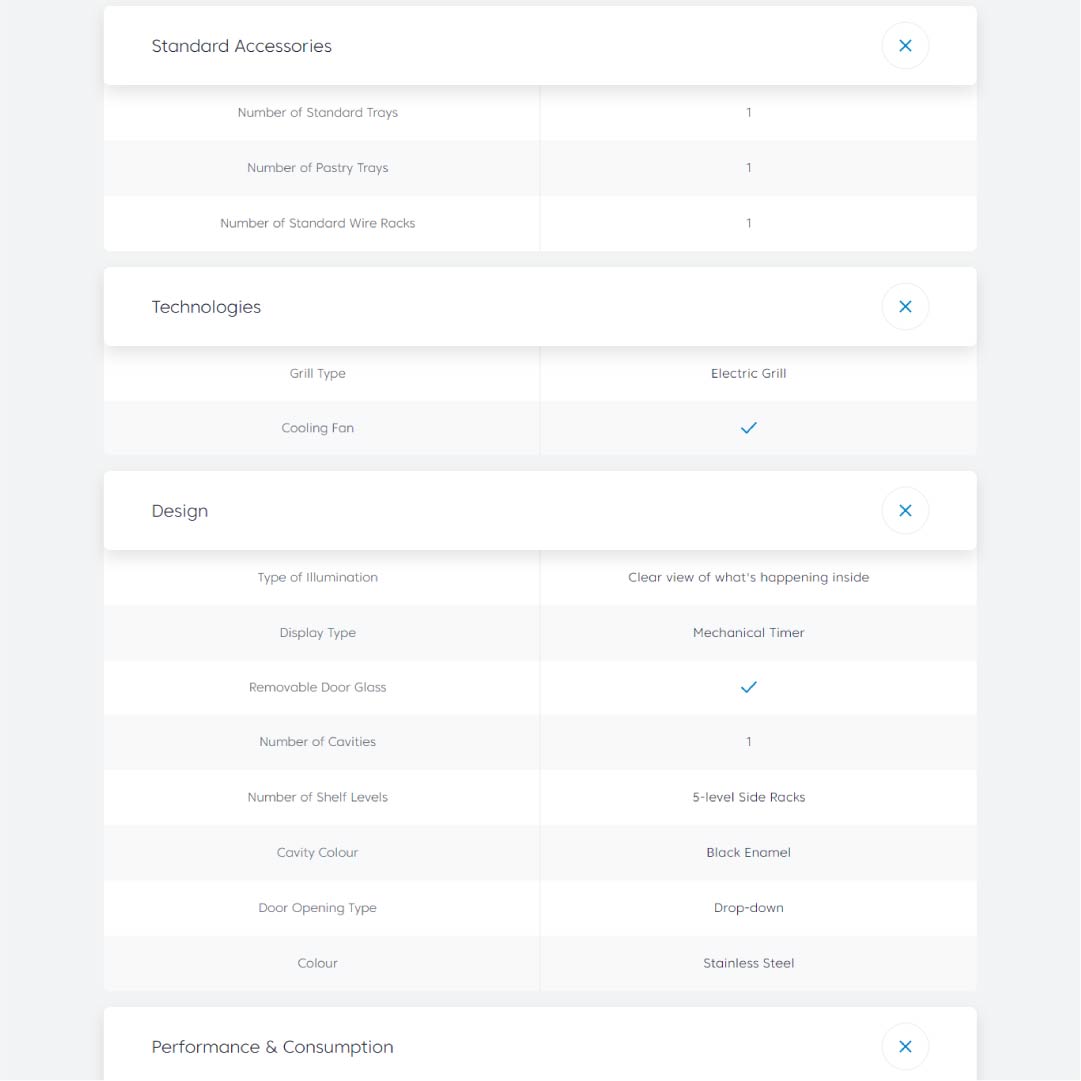The height and width of the screenshot is (1081, 1081).
Task: Collapse the Technologies section X icon
Action: point(905,307)
